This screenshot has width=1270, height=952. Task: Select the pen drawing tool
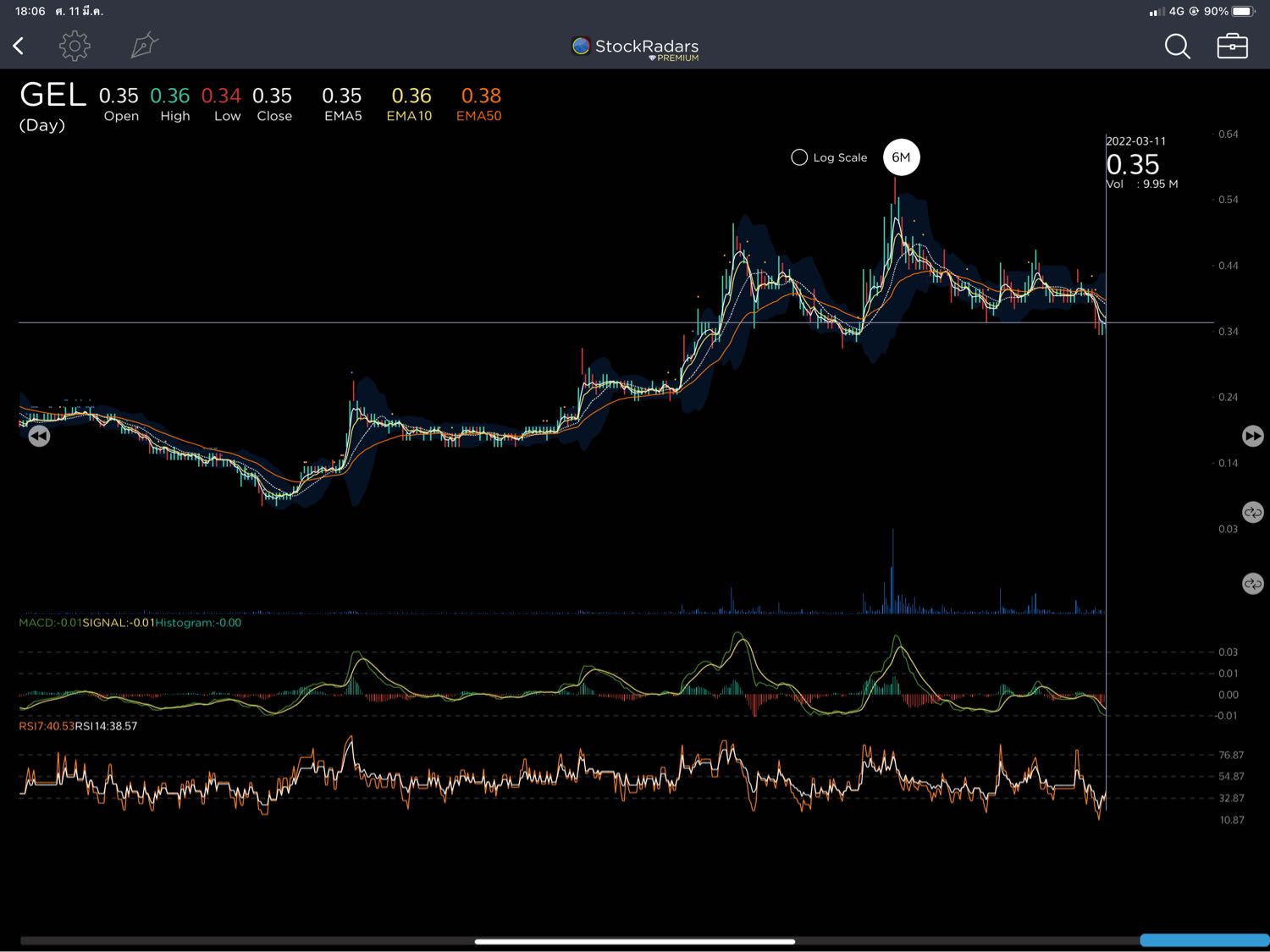click(145, 46)
